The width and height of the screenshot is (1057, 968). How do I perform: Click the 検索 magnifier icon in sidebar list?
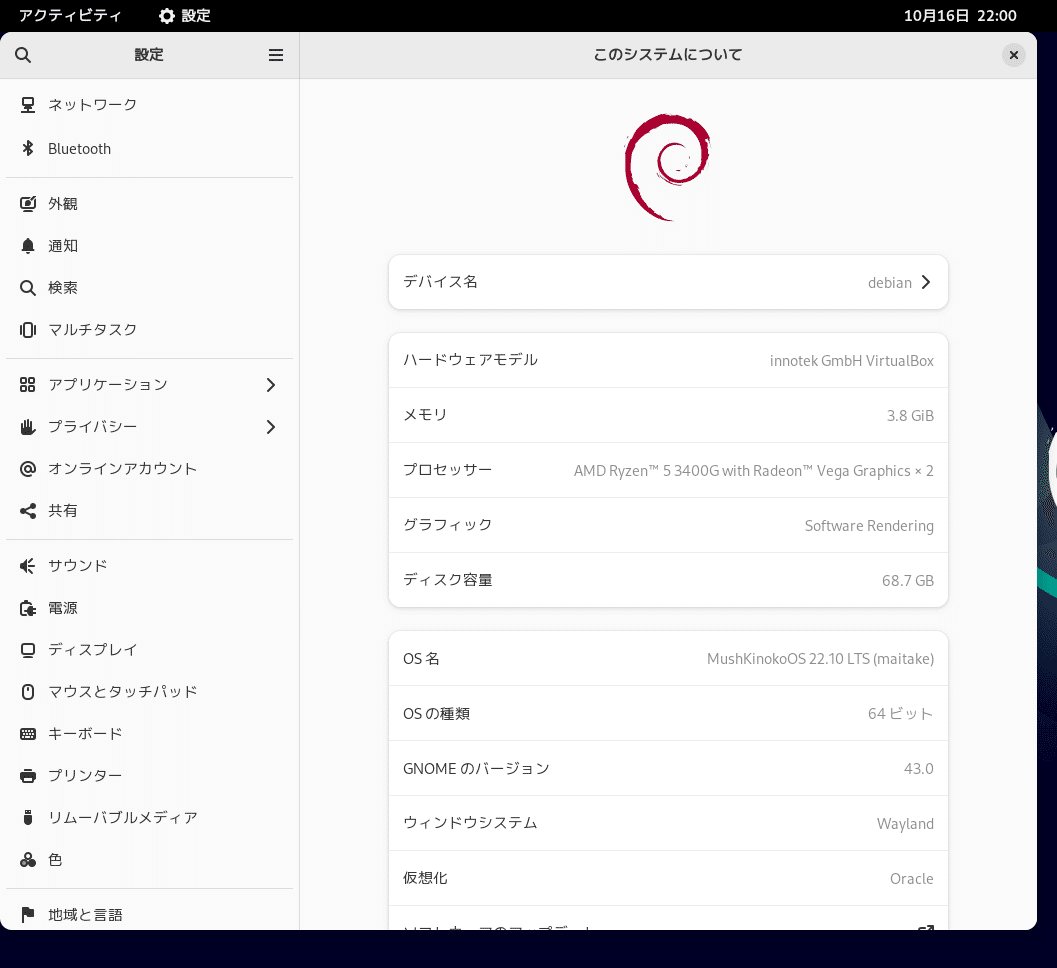coord(28,288)
